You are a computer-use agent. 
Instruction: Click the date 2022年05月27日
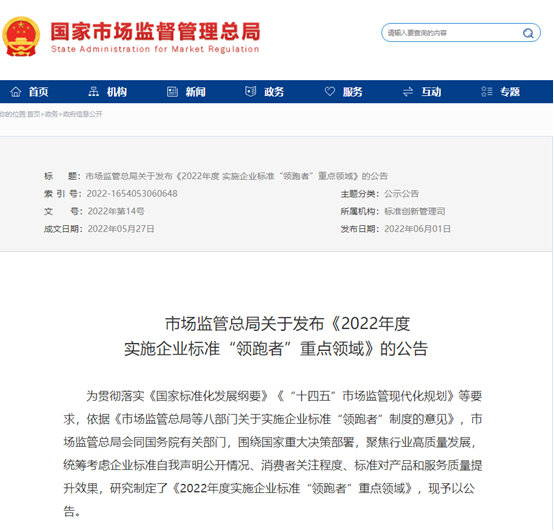tap(121, 229)
